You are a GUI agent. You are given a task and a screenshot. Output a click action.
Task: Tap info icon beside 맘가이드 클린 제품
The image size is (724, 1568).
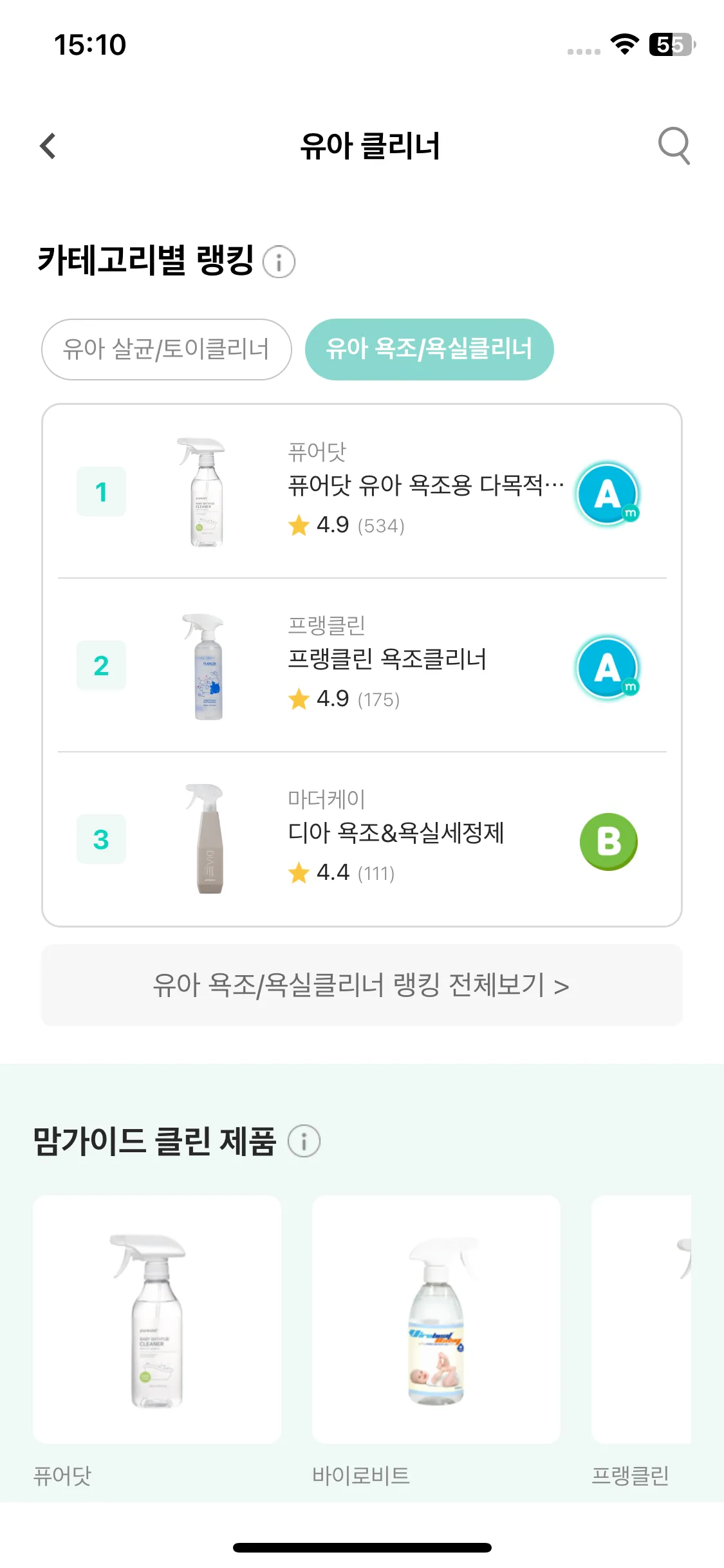(304, 1141)
